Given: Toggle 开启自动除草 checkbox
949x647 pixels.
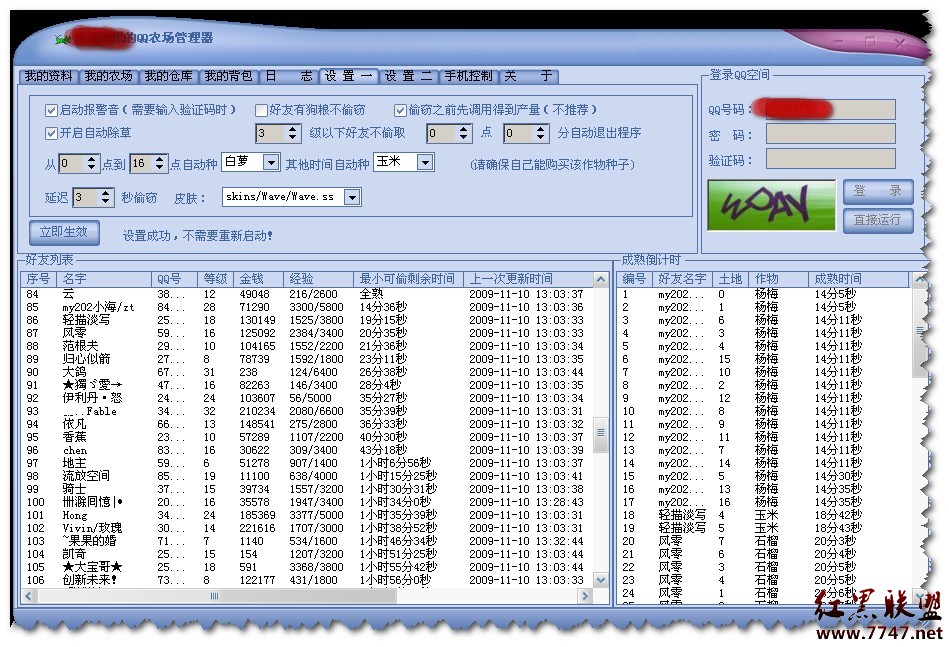Looking at the screenshot, I should [x=51, y=133].
